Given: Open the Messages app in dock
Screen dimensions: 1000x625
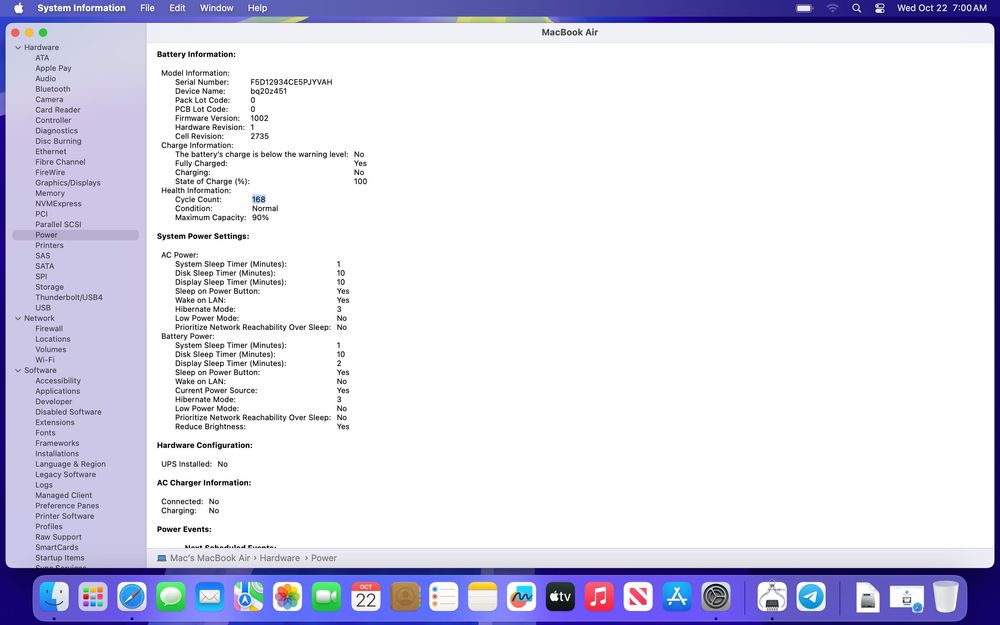Looking at the screenshot, I should click(x=171, y=598).
